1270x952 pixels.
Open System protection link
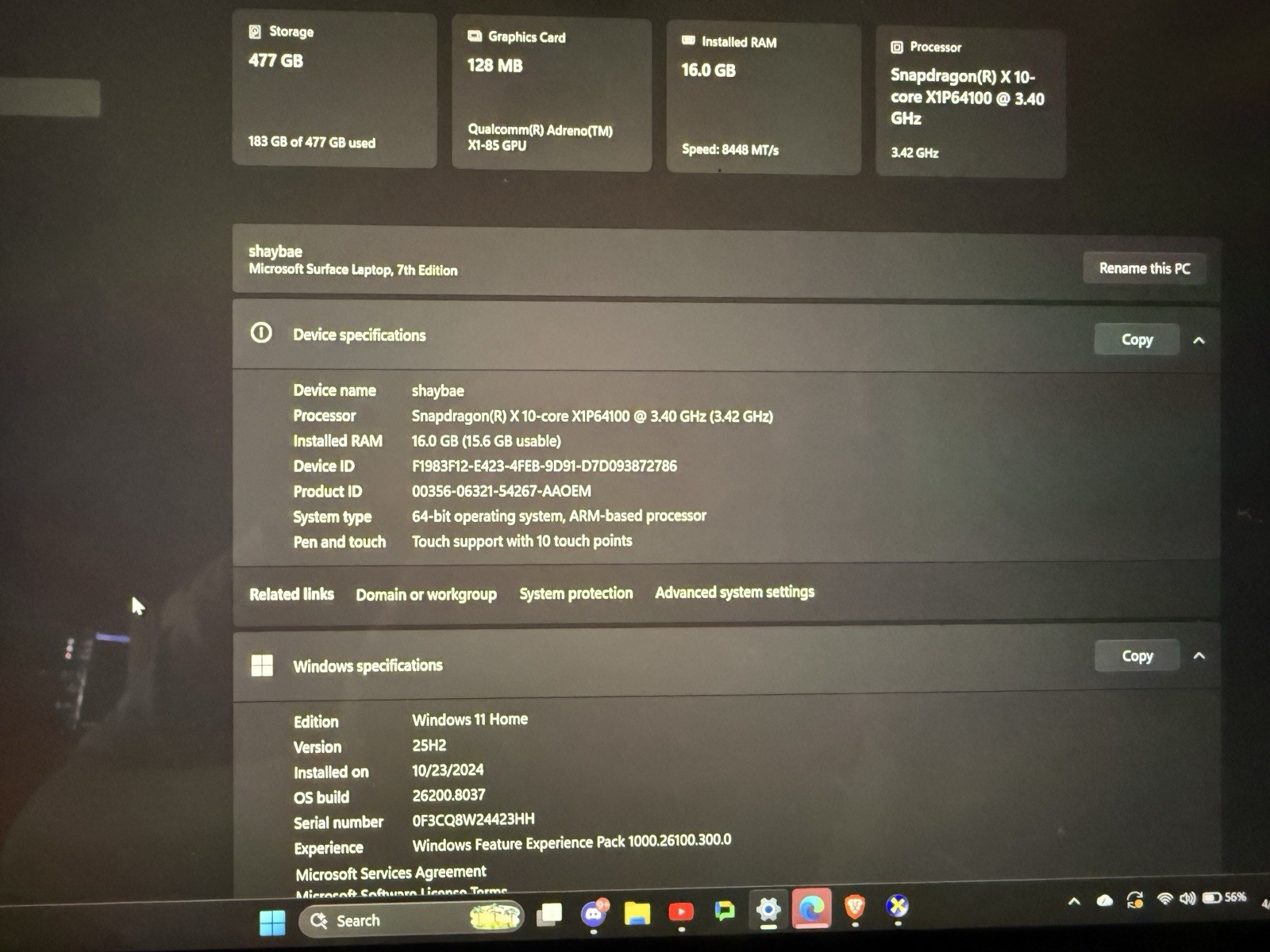coord(576,593)
